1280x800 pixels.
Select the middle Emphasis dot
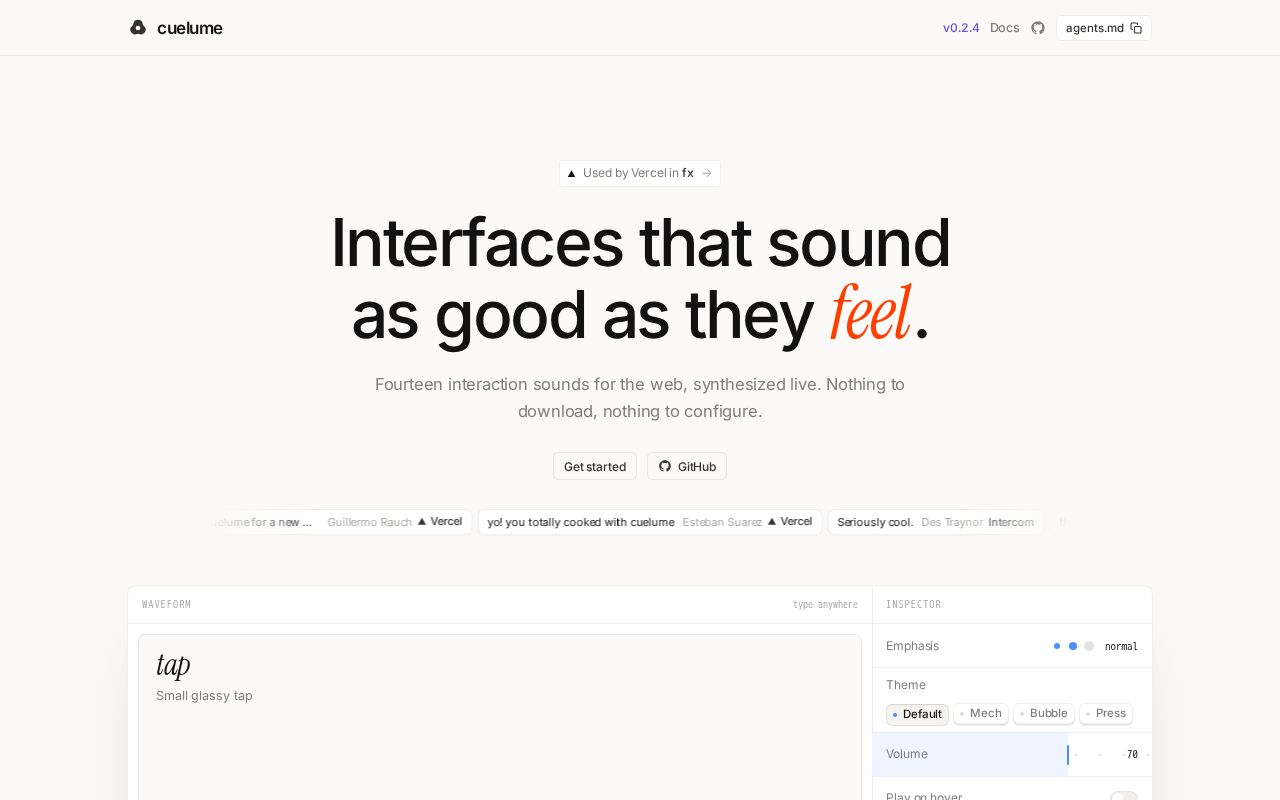click(1073, 646)
